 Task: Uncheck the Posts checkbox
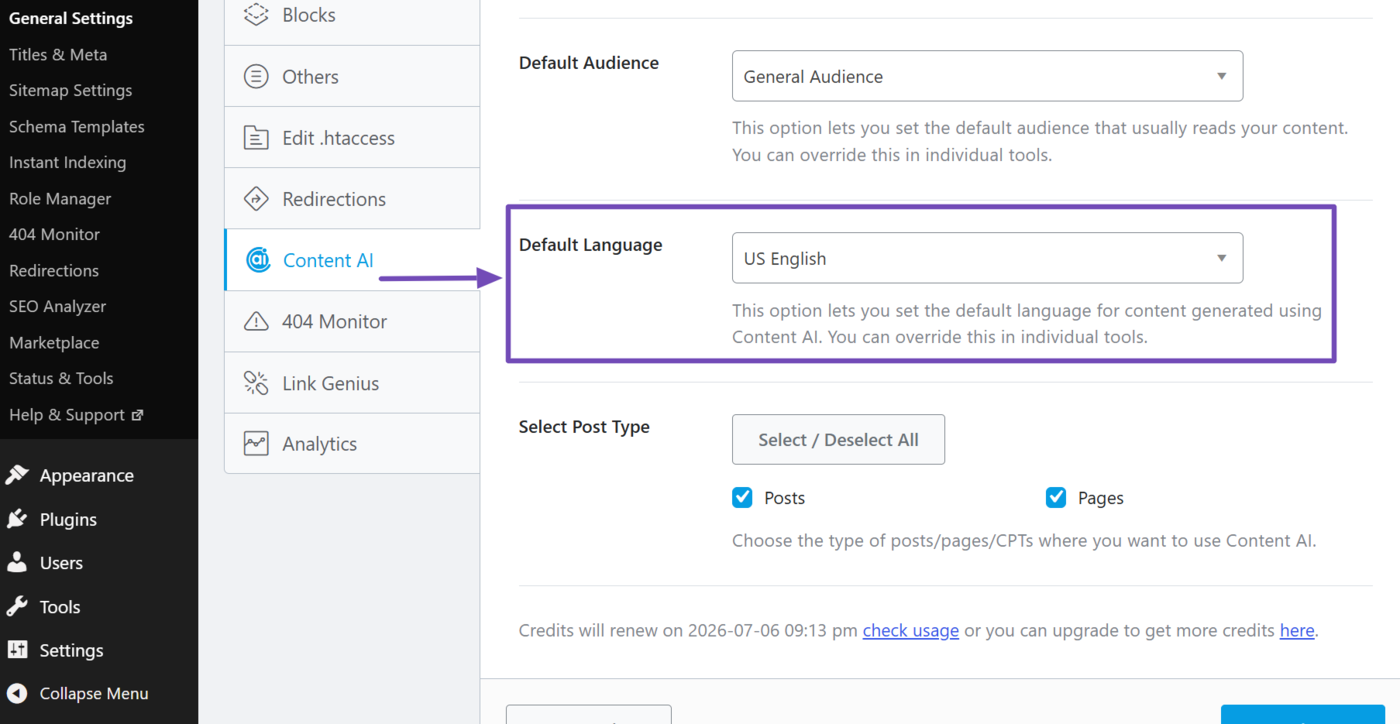click(742, 497)
